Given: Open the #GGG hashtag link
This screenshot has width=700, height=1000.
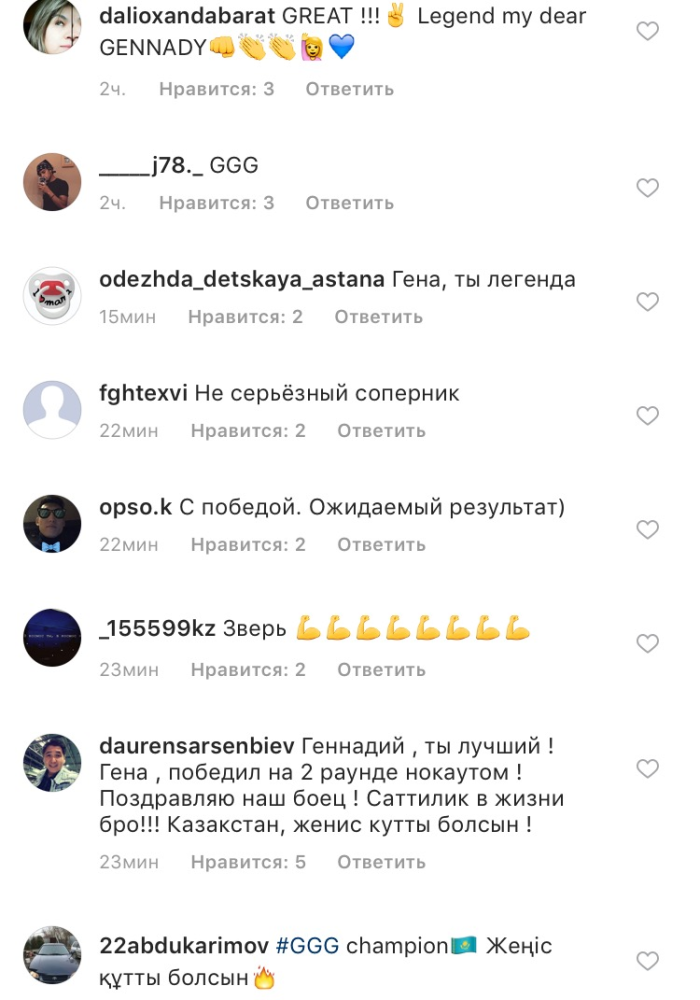Looking at the screenshot, I should pos(307,946).
